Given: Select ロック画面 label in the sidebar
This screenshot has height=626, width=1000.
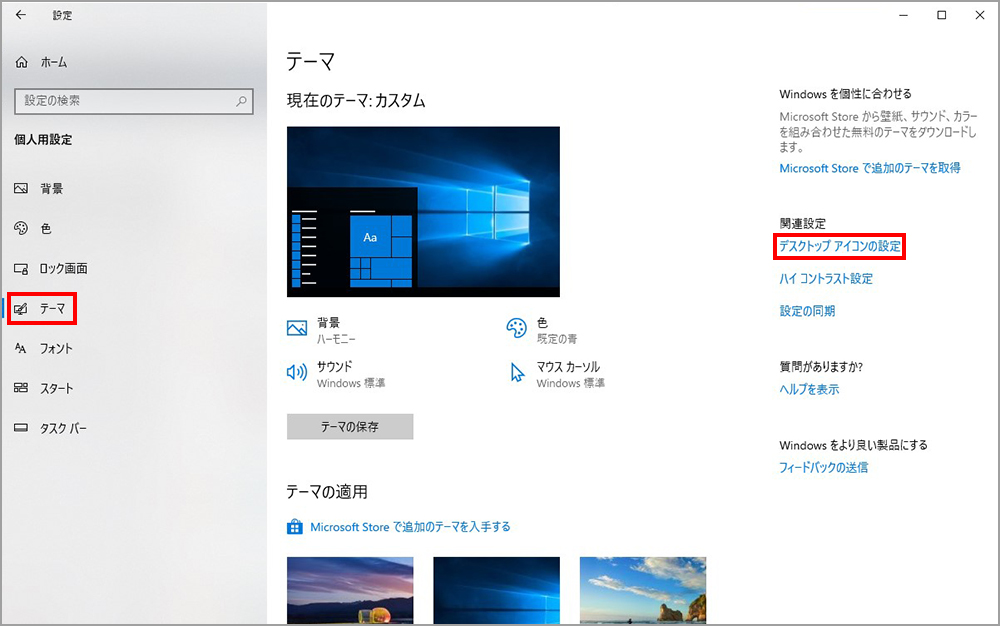Looking at the screenshot, I should pyautogui.click(x=64, y=268).
